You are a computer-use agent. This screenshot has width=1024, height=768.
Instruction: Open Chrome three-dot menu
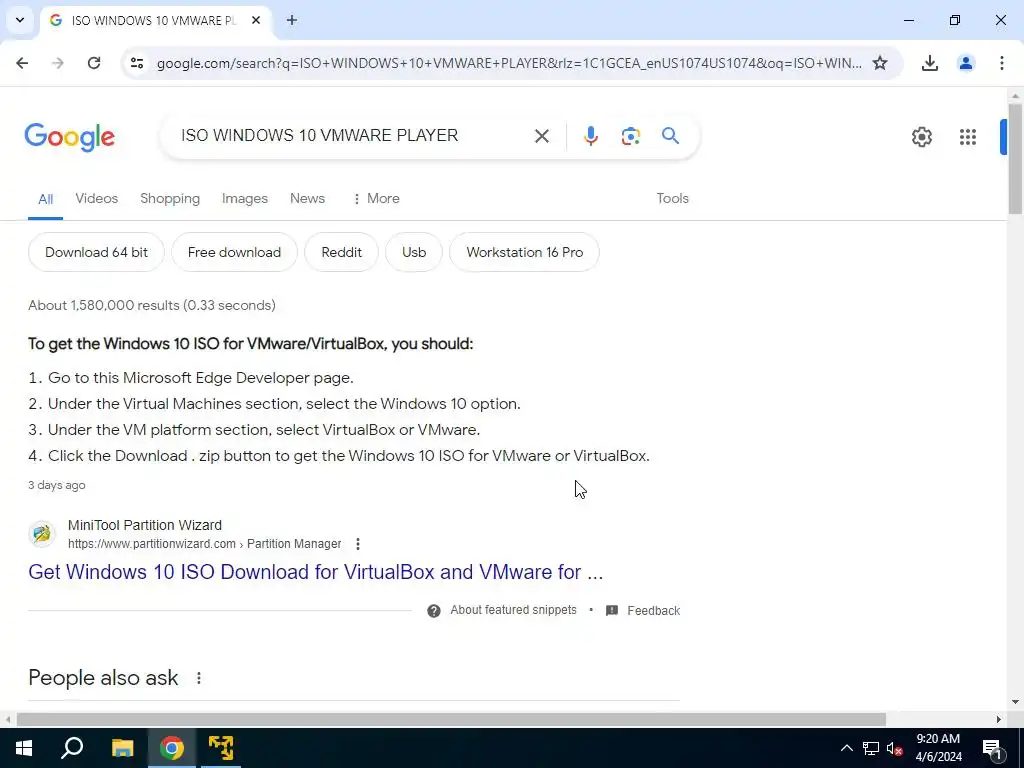(1001, 63)
